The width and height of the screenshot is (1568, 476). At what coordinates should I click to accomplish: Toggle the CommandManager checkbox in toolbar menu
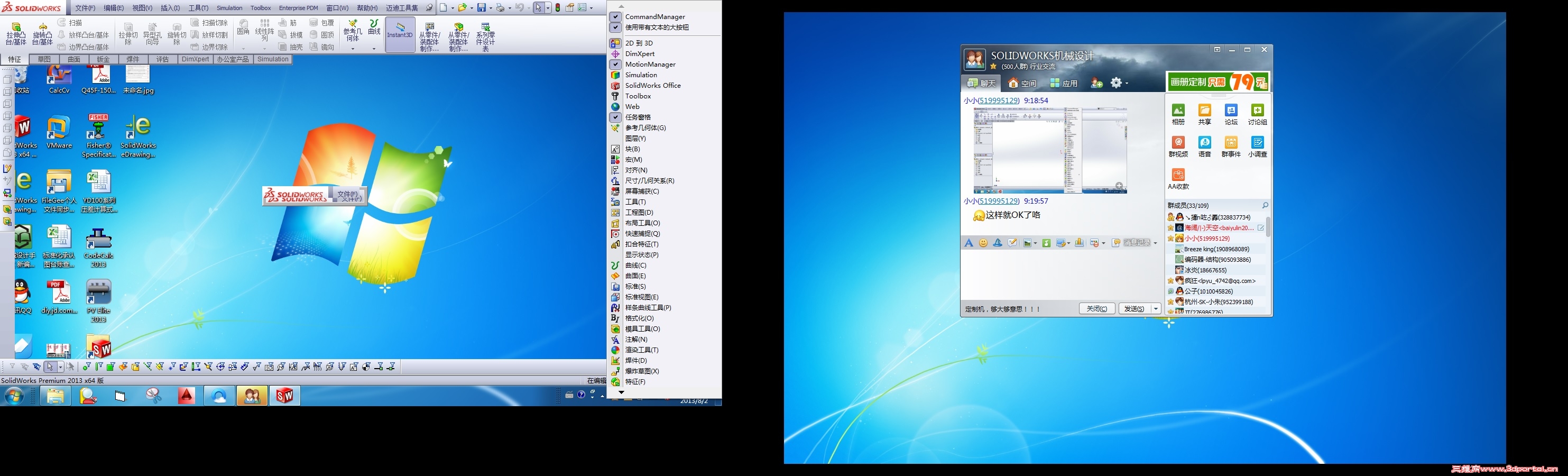615,17
